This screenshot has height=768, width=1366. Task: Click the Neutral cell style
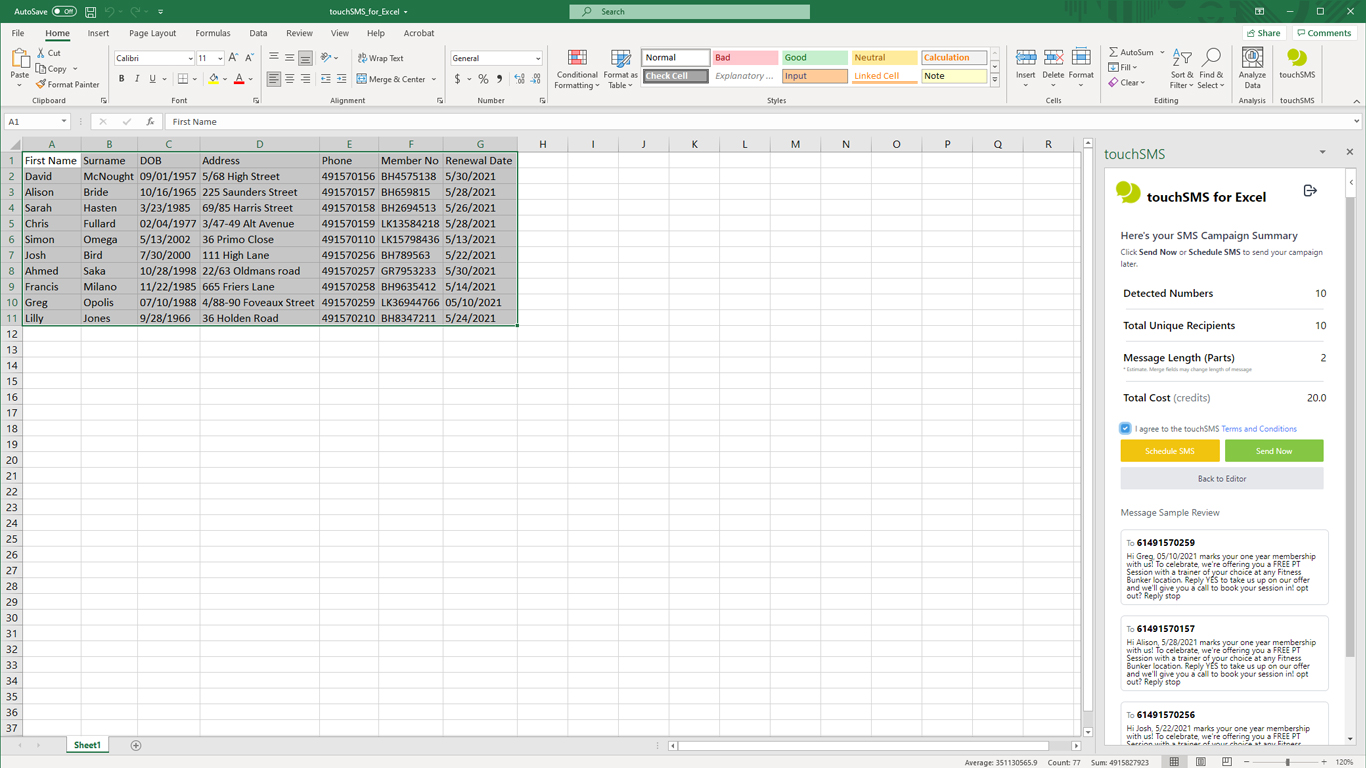(x=884, y=58)
